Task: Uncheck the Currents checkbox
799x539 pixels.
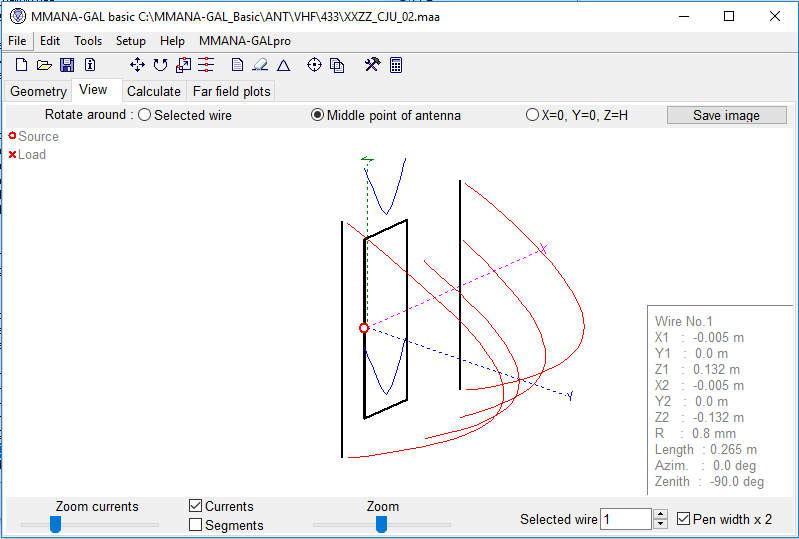Action: 196,506
